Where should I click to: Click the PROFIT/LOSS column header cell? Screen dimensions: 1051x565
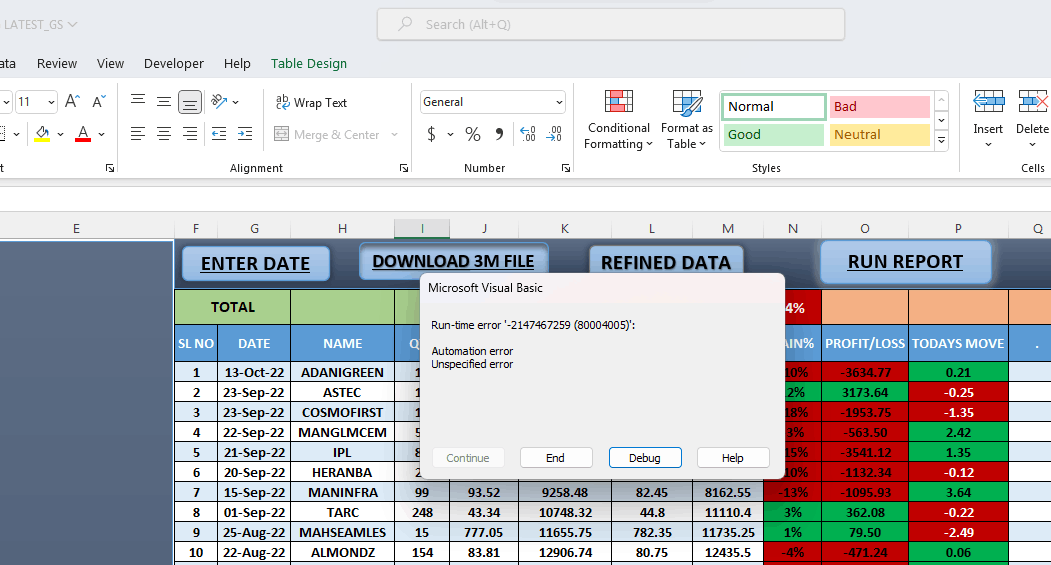click(x=865, y=343)
